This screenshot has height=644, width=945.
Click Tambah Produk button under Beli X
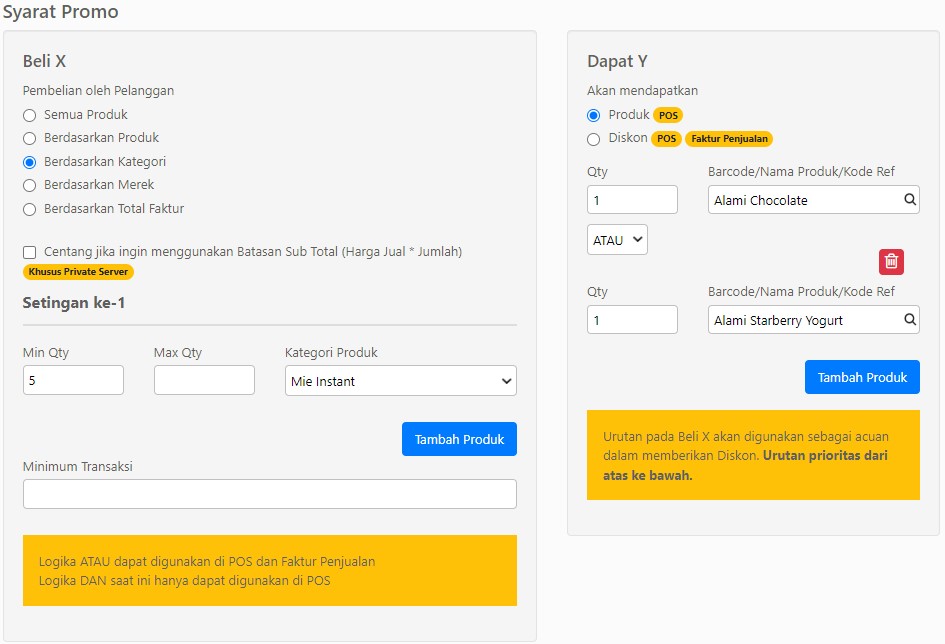click(x=459, y=439)
